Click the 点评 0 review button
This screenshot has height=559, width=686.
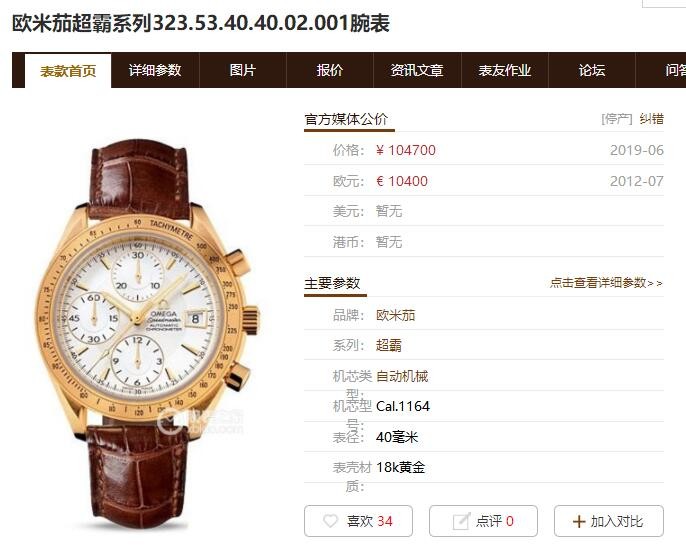coord(483,521)
